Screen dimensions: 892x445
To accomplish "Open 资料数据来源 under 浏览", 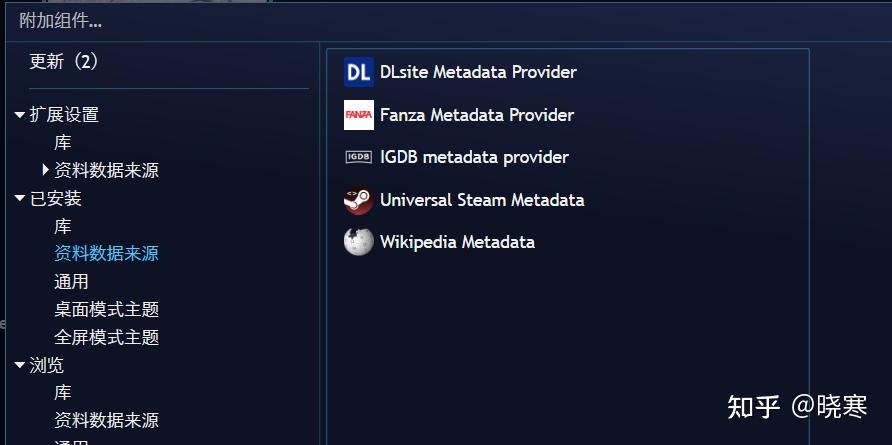I will click(x=106, y=421).
